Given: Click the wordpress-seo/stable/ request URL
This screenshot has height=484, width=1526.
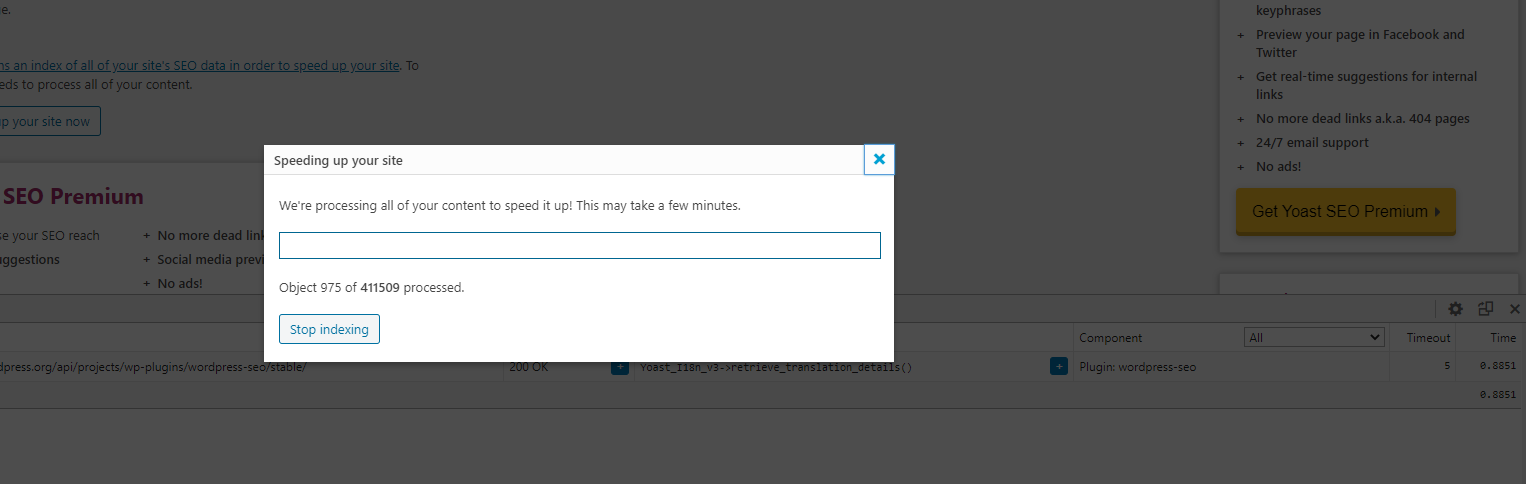Looking at the screenshot, I should pos(153,367).
